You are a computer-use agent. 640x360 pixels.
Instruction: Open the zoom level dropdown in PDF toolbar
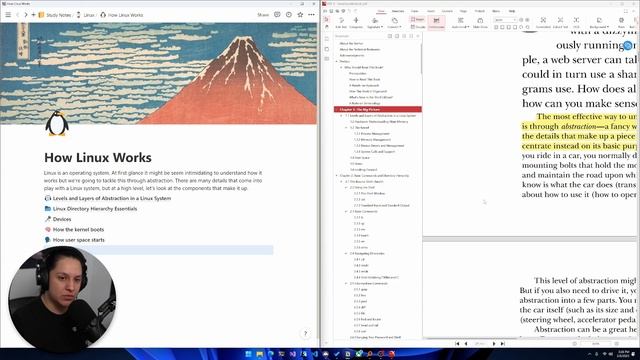click(x=505, y=20)
